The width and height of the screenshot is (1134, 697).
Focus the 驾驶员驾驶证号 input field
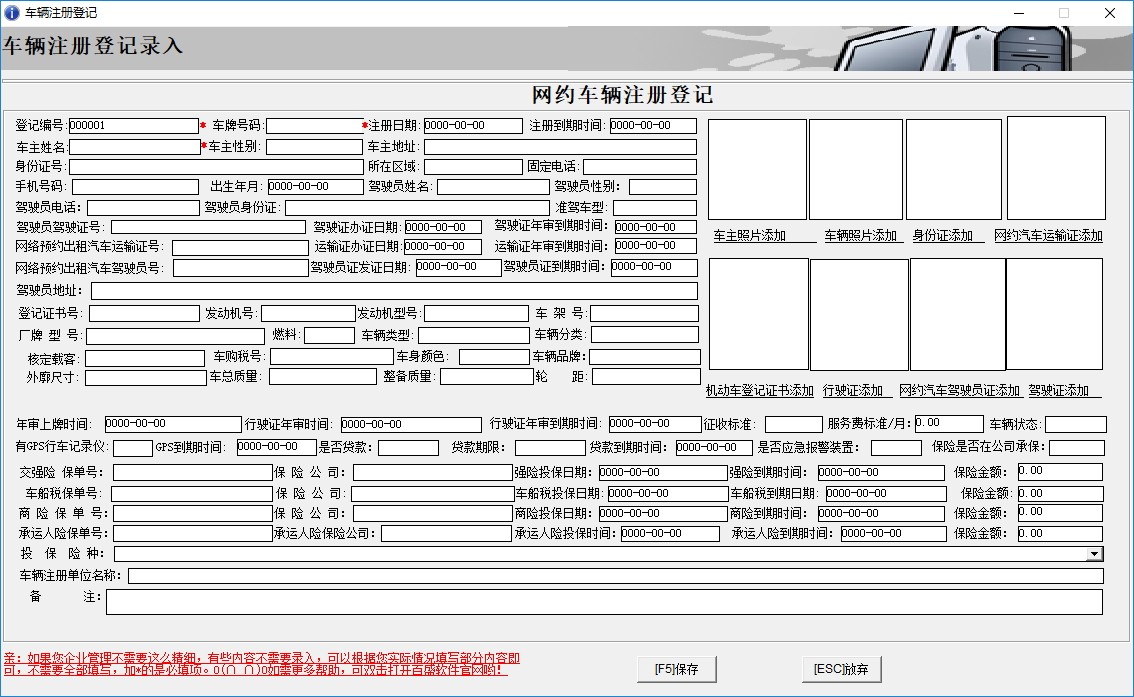208,227
